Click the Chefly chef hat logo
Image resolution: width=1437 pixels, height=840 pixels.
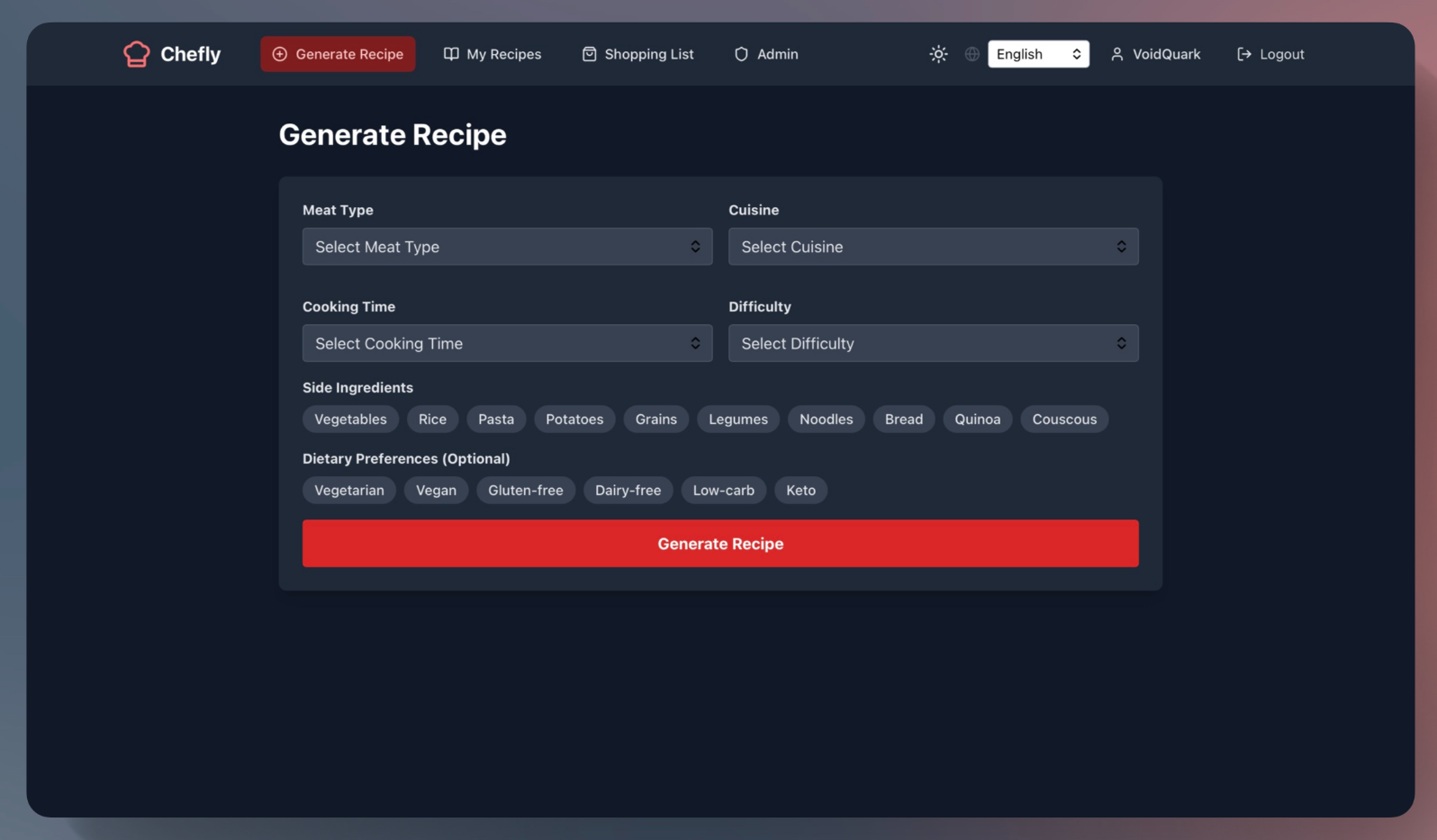137,54
